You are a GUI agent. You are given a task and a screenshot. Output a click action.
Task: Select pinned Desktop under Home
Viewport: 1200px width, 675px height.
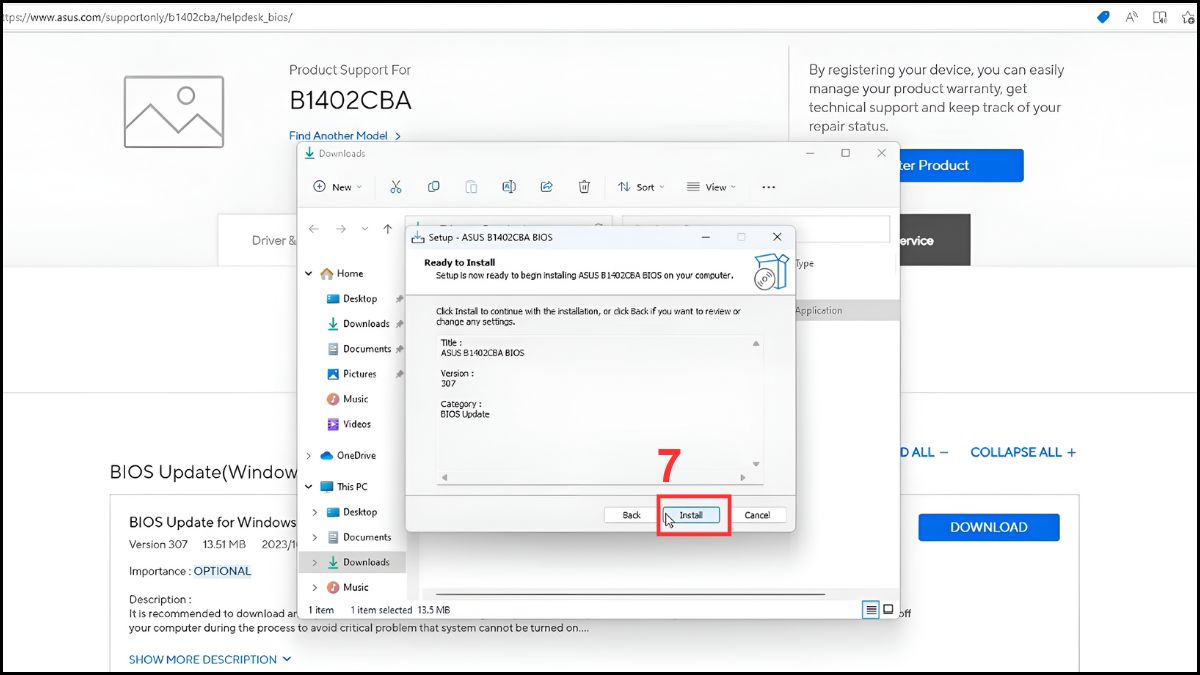[360, 299]
